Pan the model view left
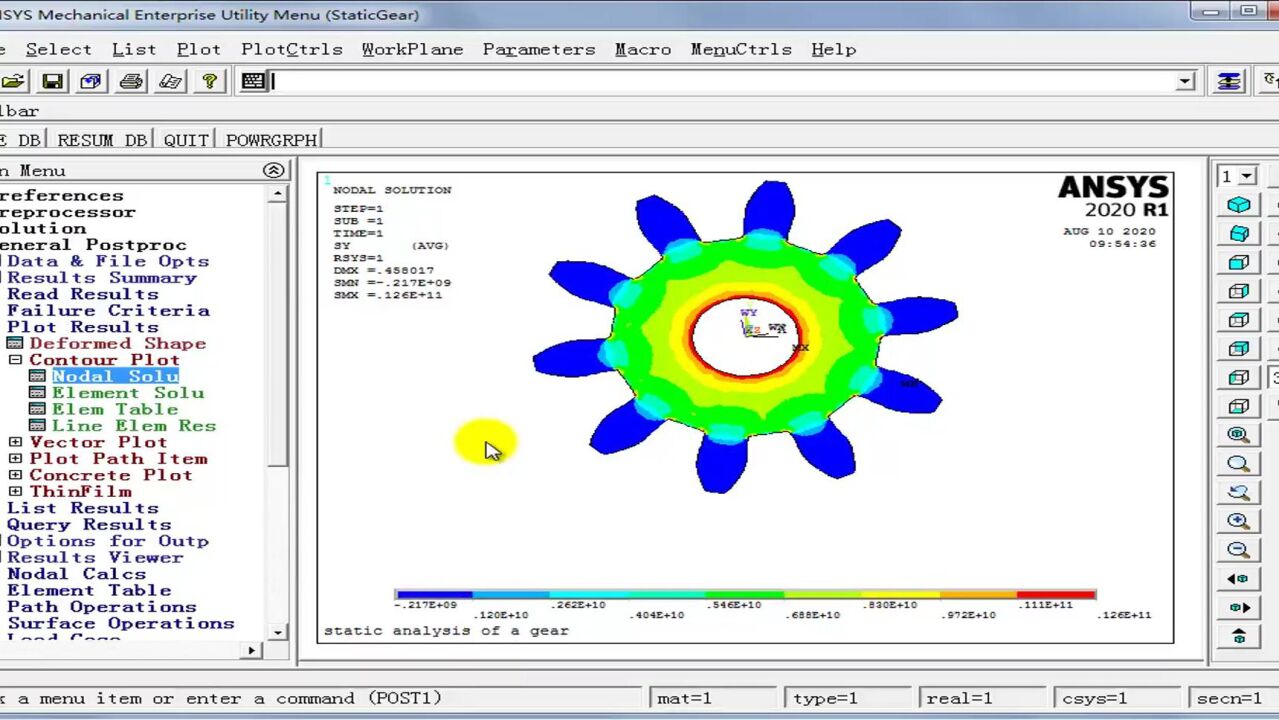The height and width of the screenshot is (720, 1279). pyautogui.click(x=1238, y=578)
